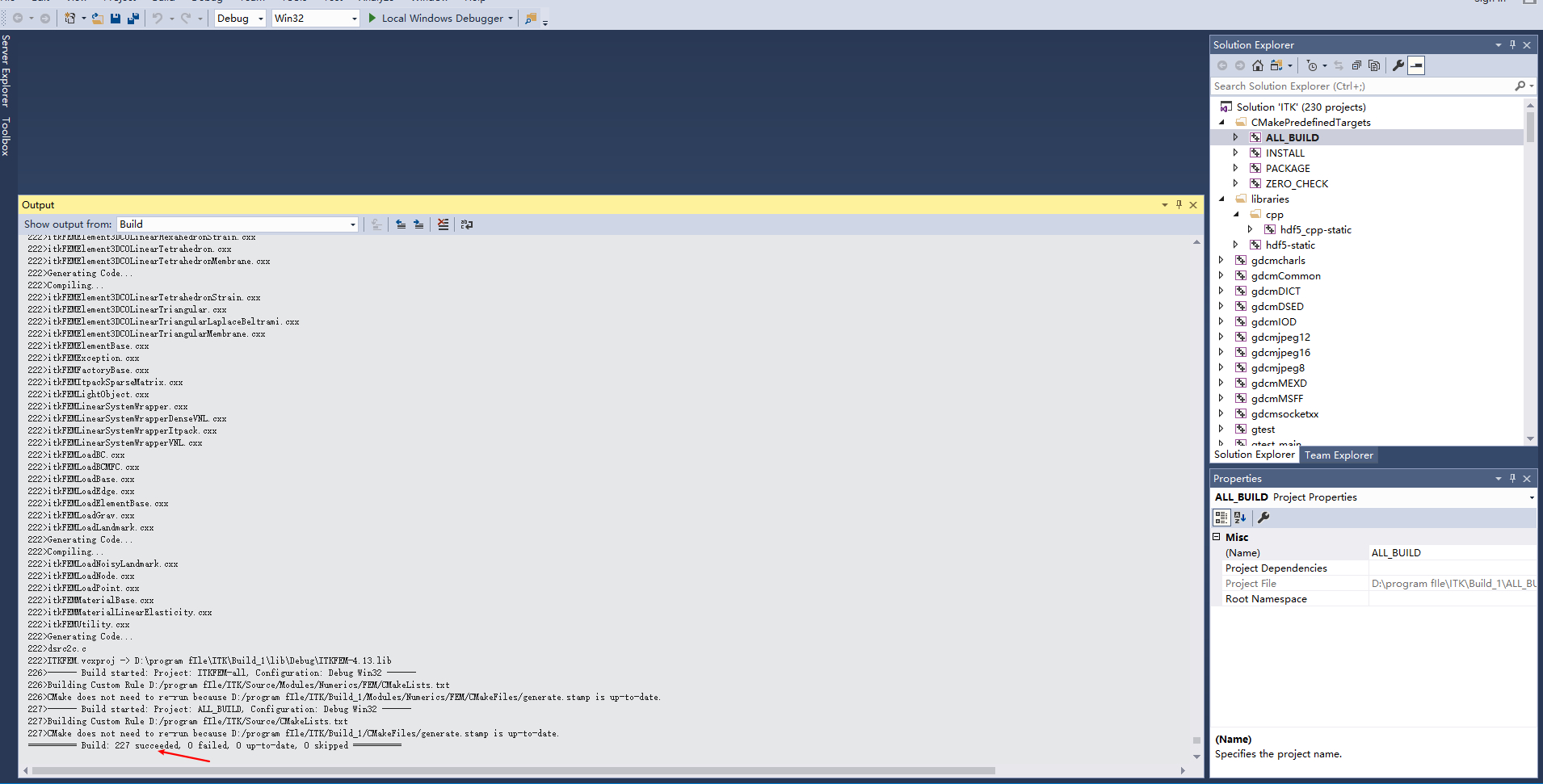
Task: Toggle Preview Selected Items in Solution Explorer
Action: [x=1416, y=65]
